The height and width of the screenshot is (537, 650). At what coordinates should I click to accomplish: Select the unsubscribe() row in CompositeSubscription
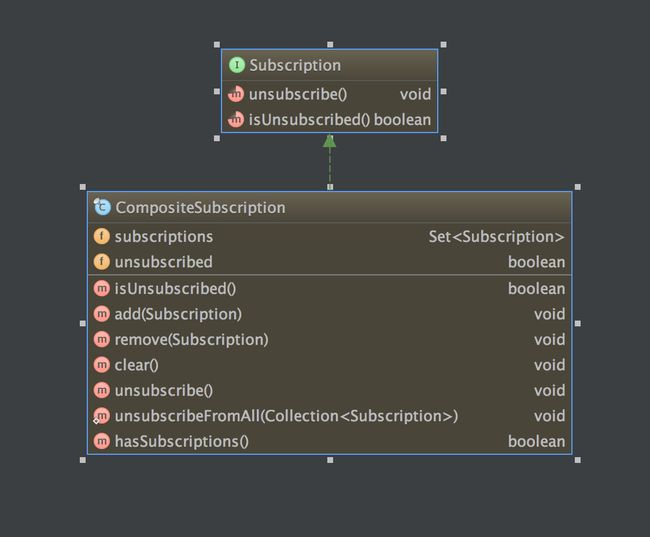330,391
